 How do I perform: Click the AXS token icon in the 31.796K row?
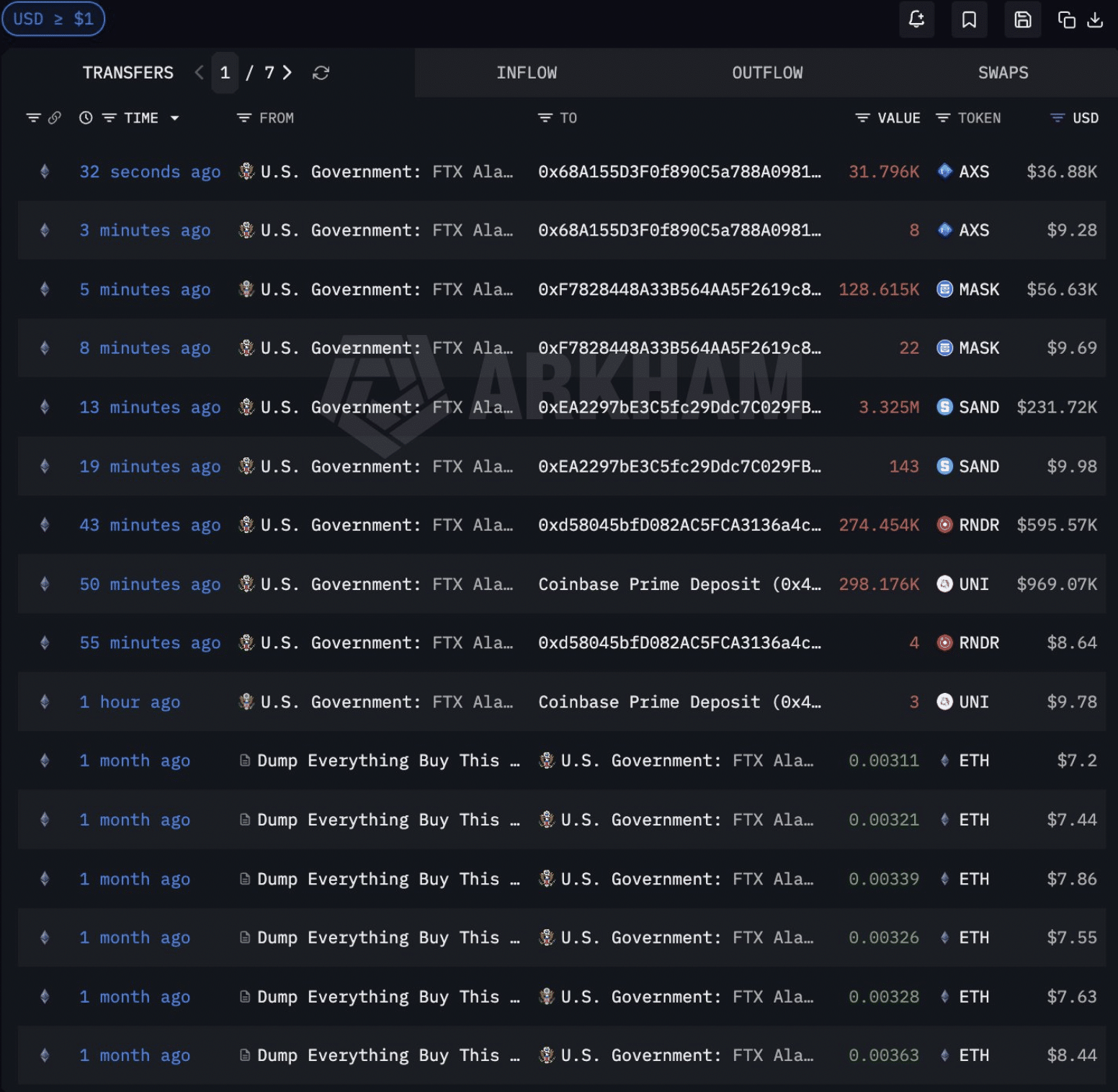pos(944,171)
